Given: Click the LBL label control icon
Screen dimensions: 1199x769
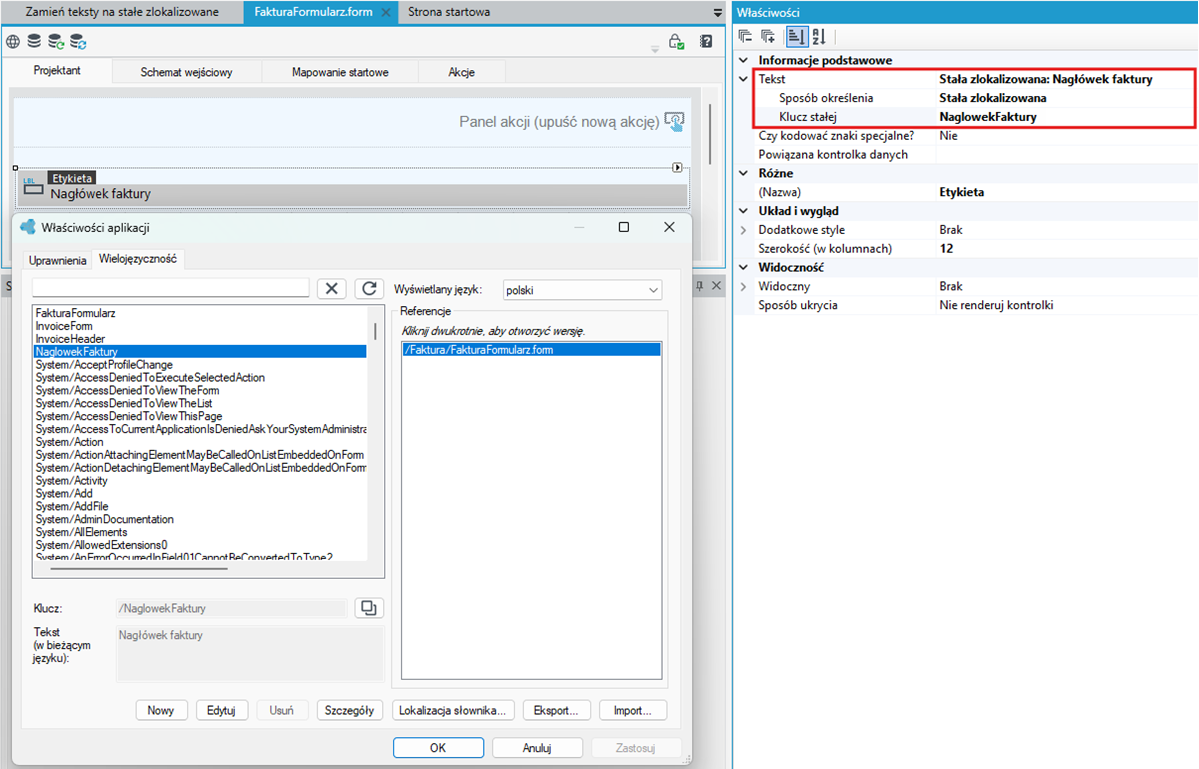Looking at the screenshot, I should tap(33, 186).
